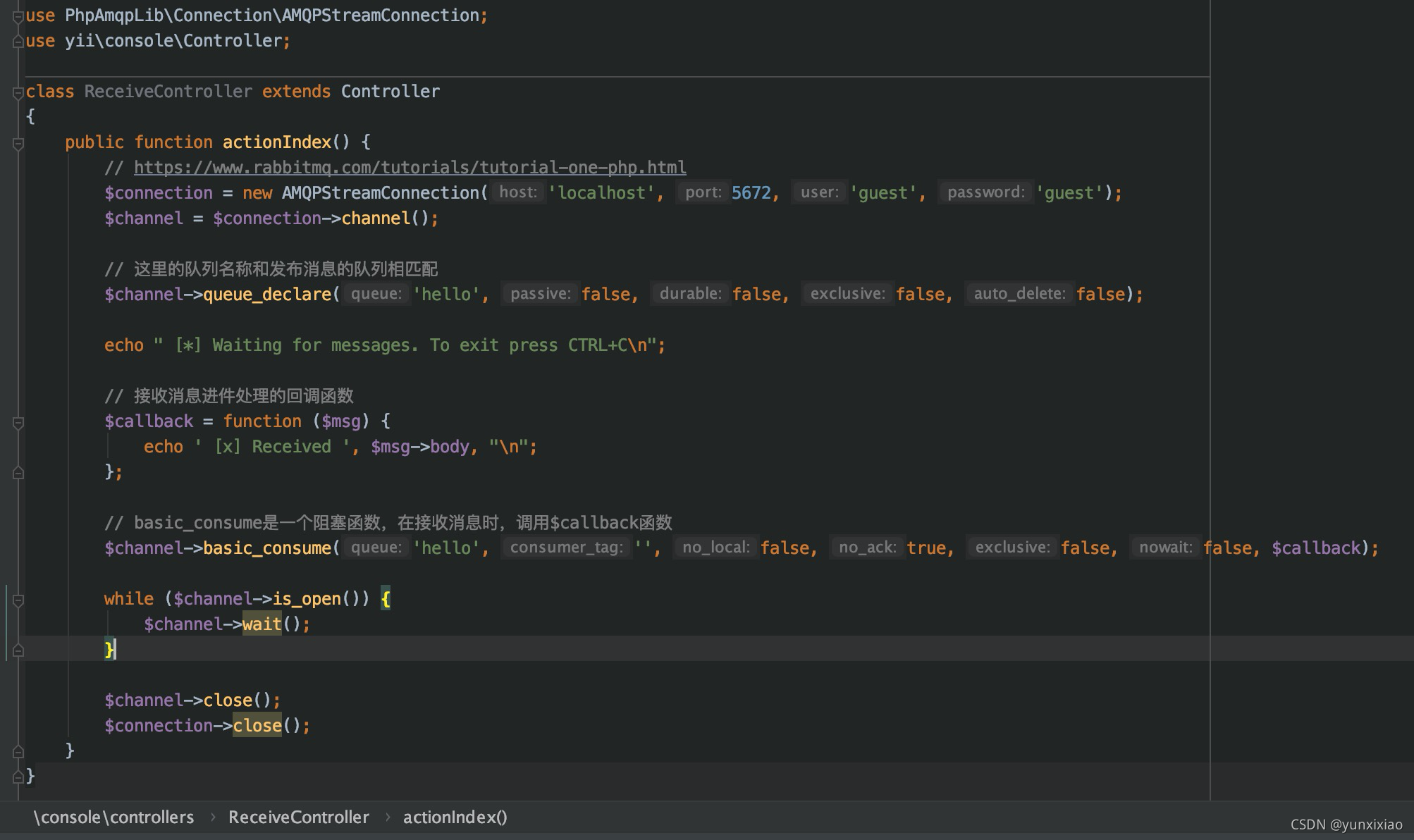Screen dimensions: 1414x840
Task: Select actionIndex() in the breadcrumb bar
Action: [454, 817]
